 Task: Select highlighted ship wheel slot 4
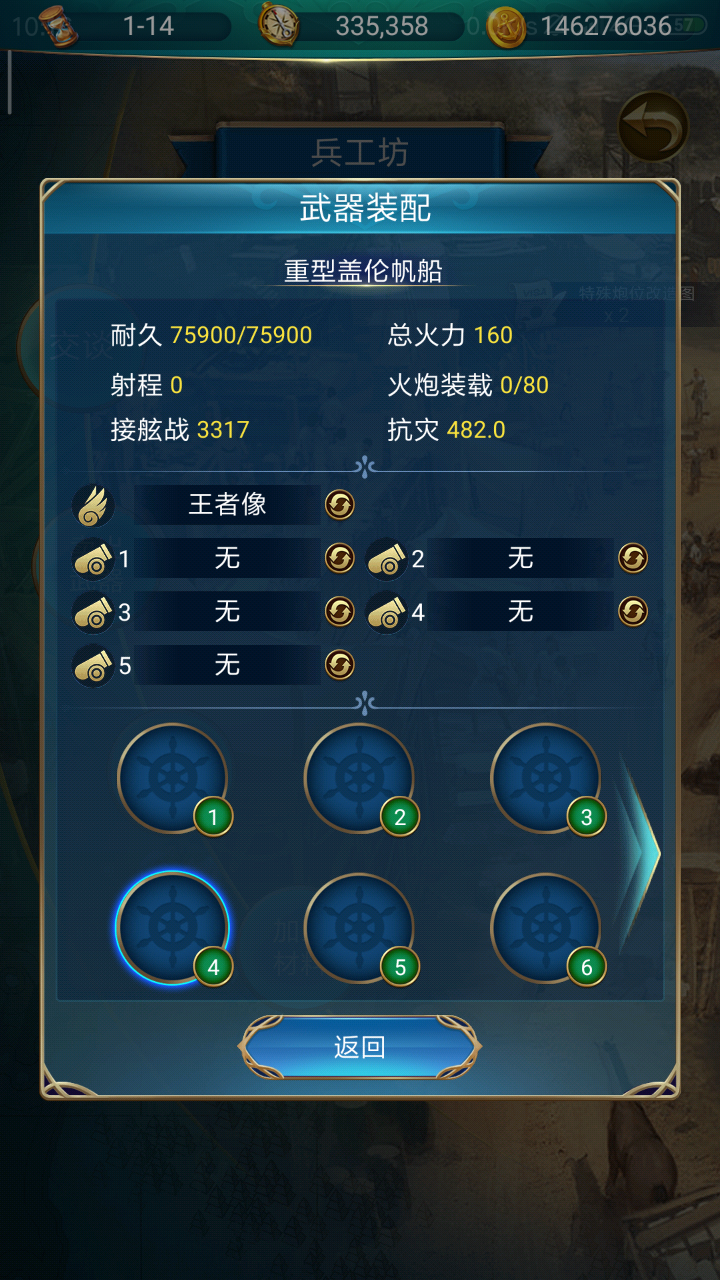pyautogui.click(x=173, y=928)
